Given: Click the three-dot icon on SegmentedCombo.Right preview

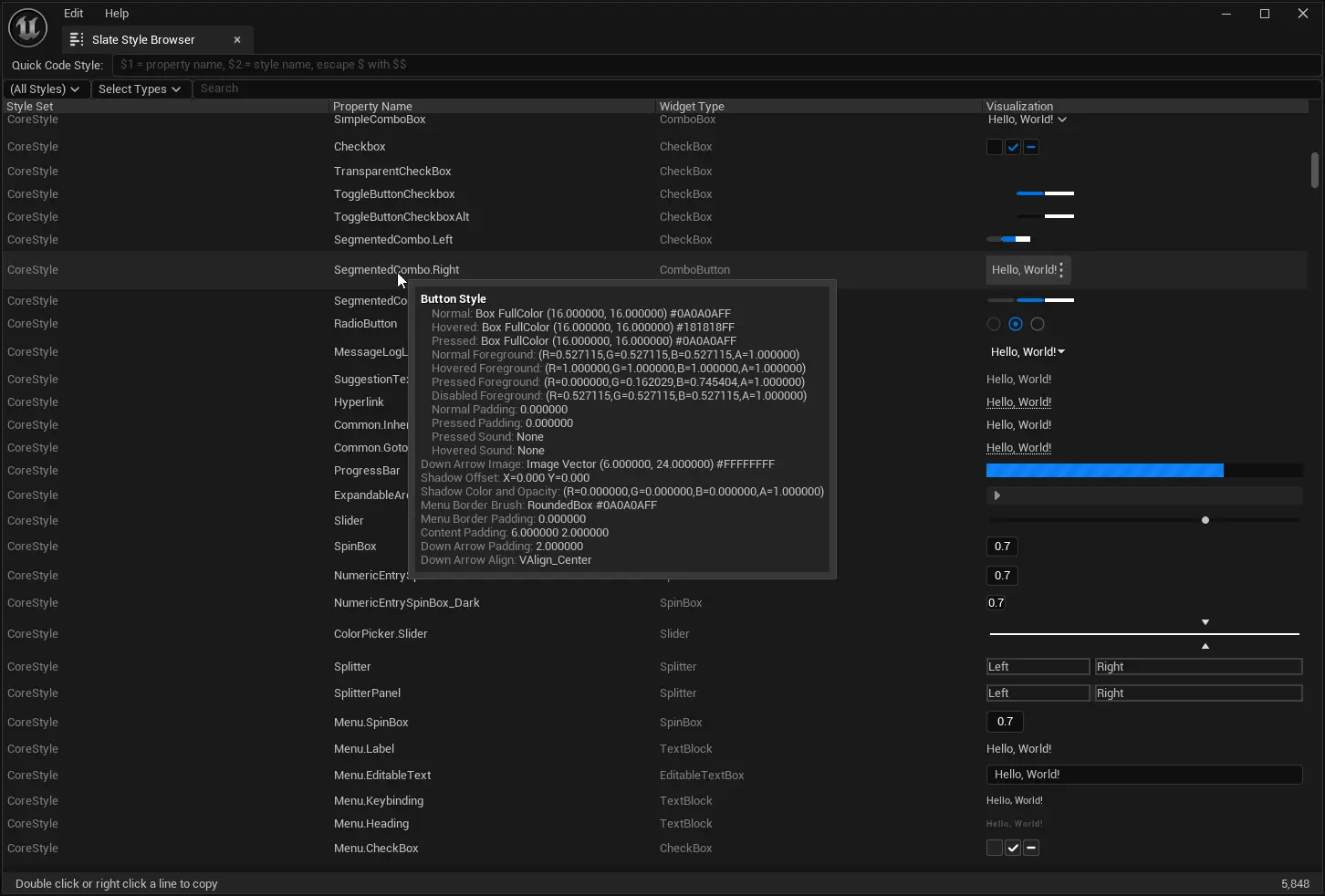Looking at the screenshot, I should click(x=1060, y=270).
